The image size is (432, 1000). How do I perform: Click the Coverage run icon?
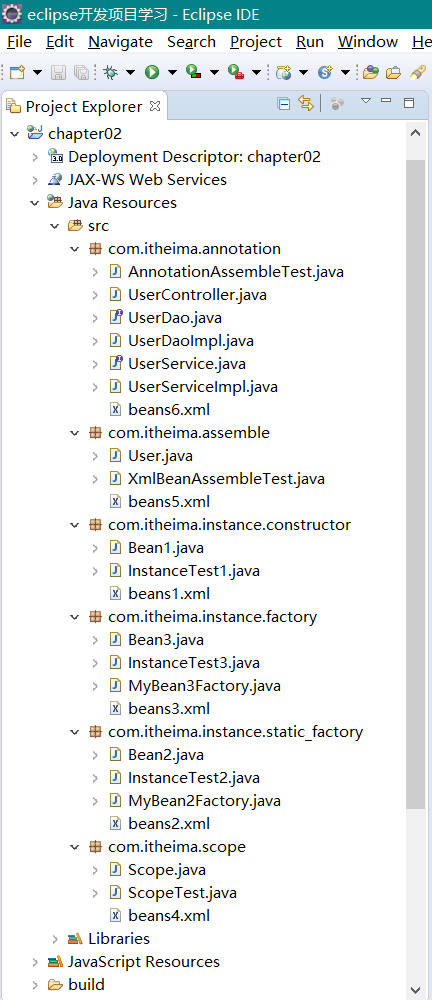[193, 72]
